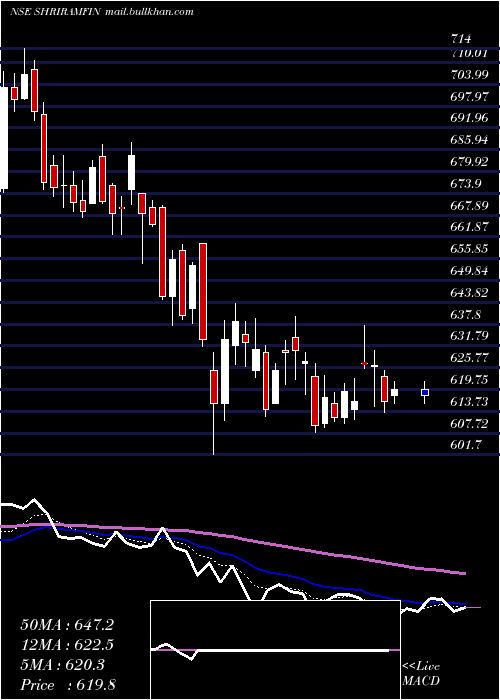Click the mail.bullkhan.com watermark link text

(150, 12)
